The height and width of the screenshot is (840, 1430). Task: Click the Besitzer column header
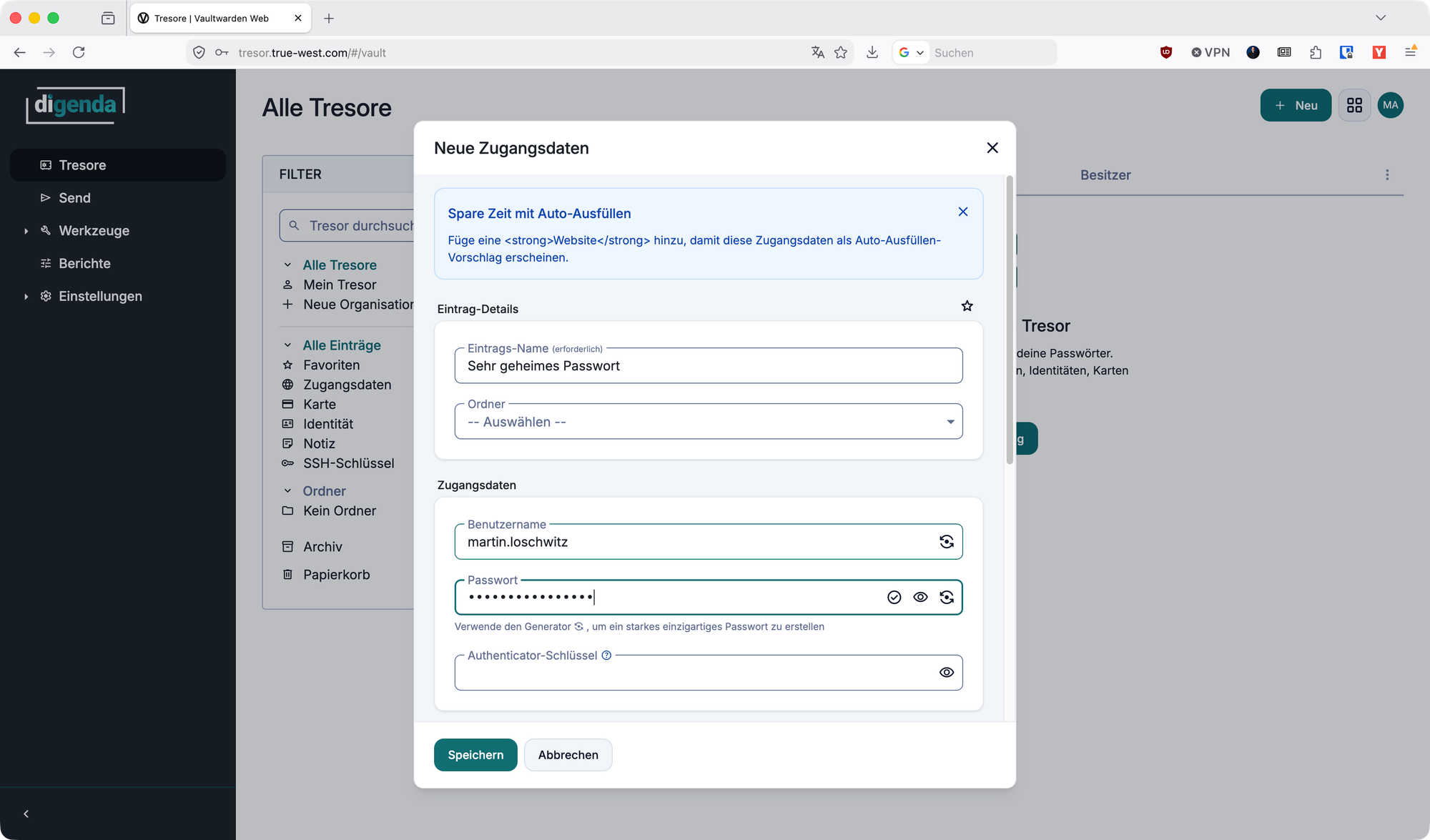tap(1105, 175)
